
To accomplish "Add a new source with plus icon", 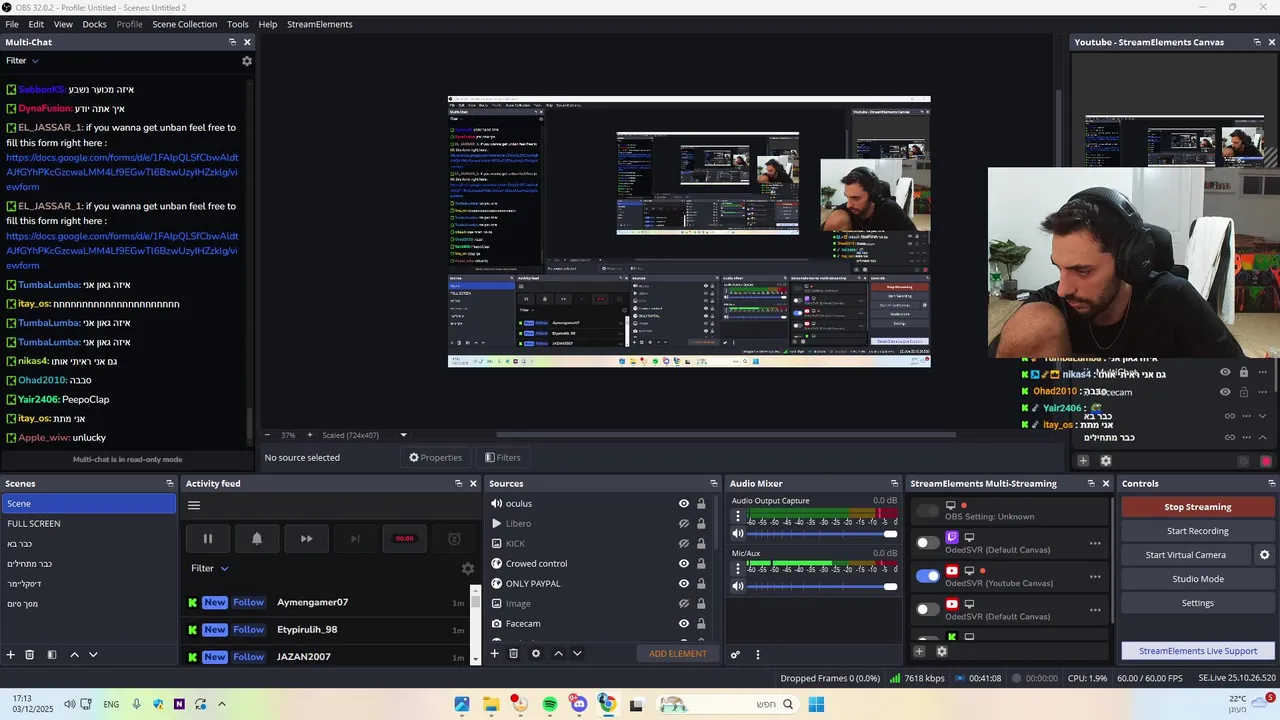I will 494,654.
